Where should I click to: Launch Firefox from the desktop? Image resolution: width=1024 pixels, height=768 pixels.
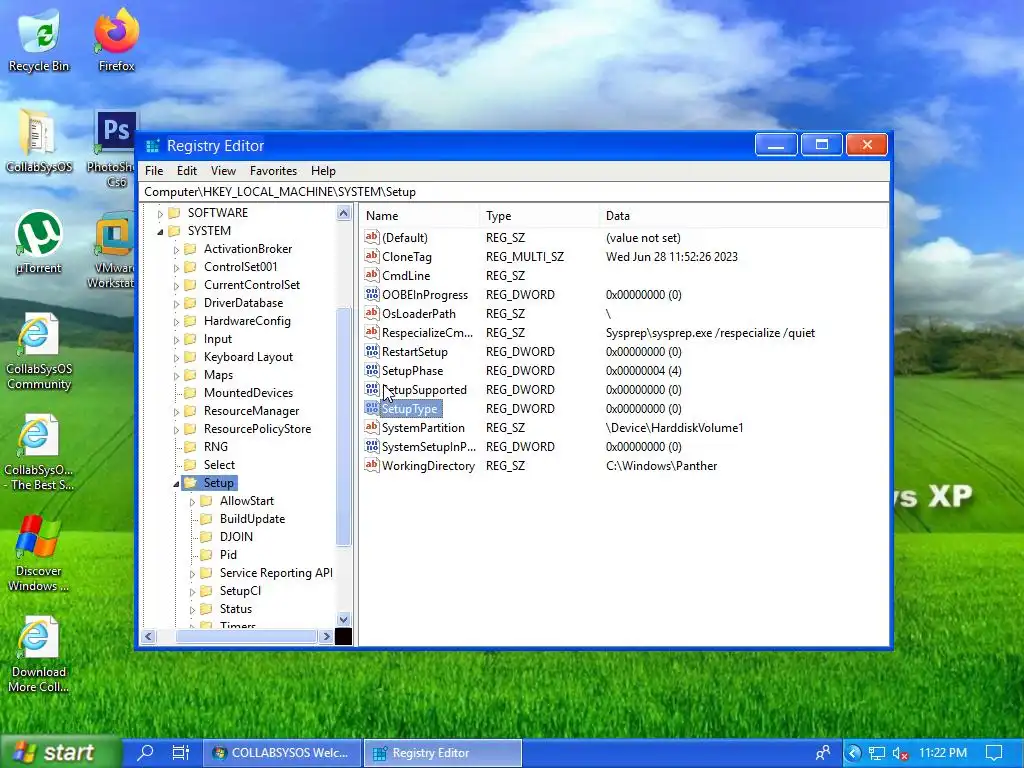coord(117,40)
